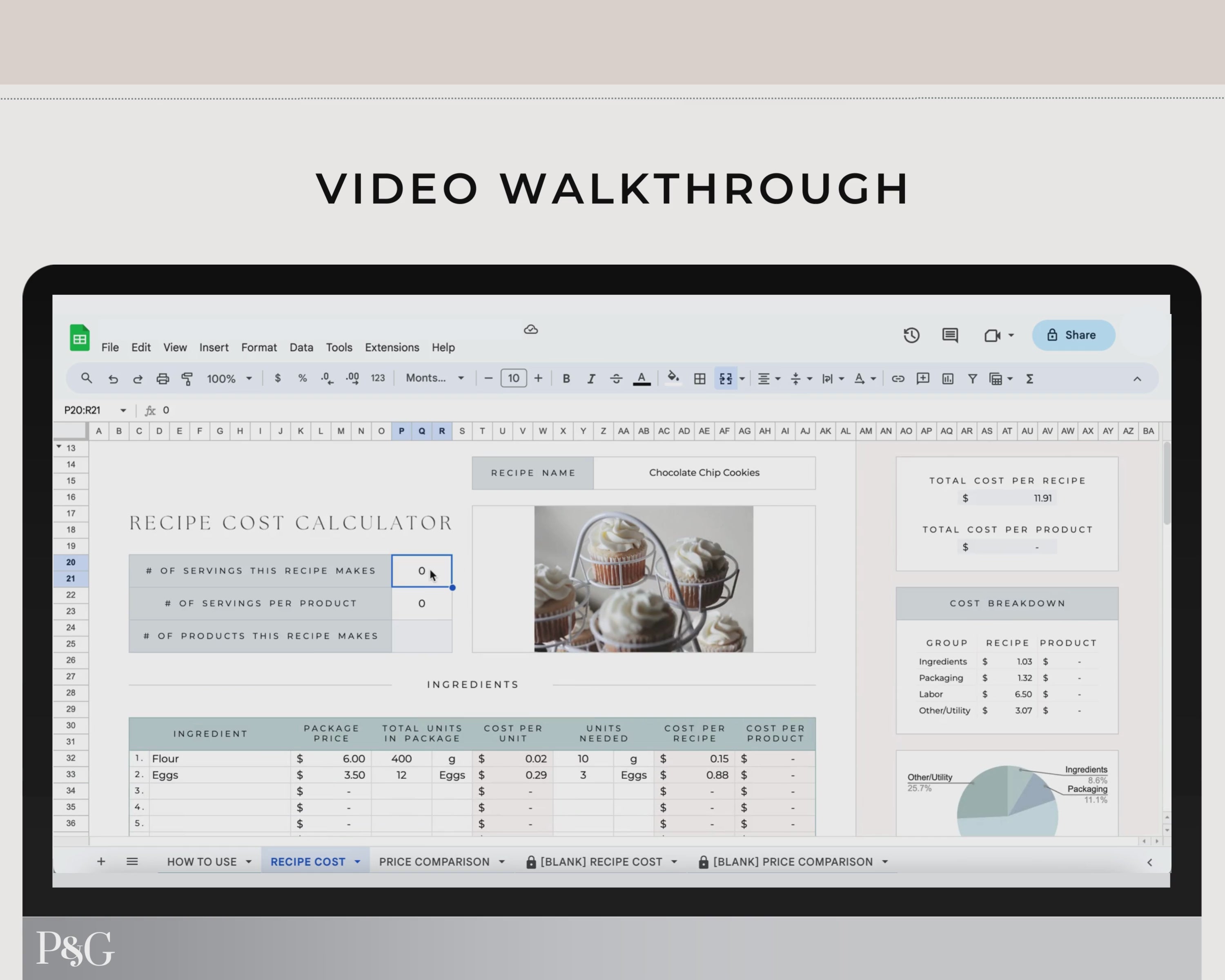
Task: Expand the cell name box dropdown
Action: pos(123,410)
